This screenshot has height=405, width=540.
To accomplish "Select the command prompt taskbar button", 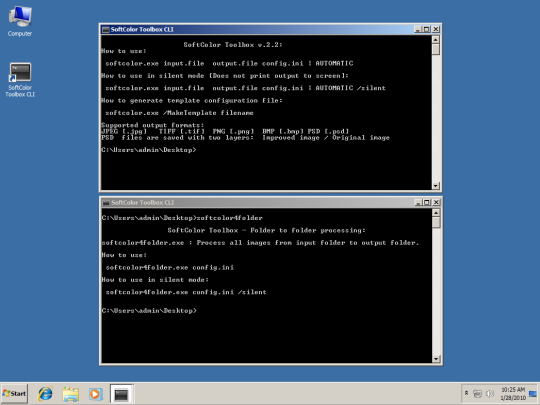I will pyautogui.click(x=121, y=394).
